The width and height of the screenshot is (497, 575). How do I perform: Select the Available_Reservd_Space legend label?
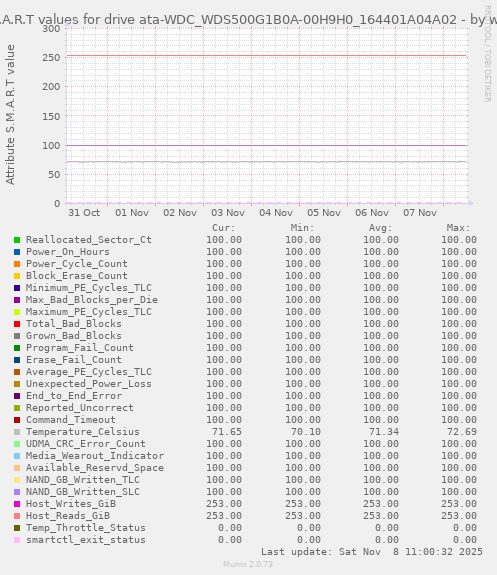(x=95, y=468)
